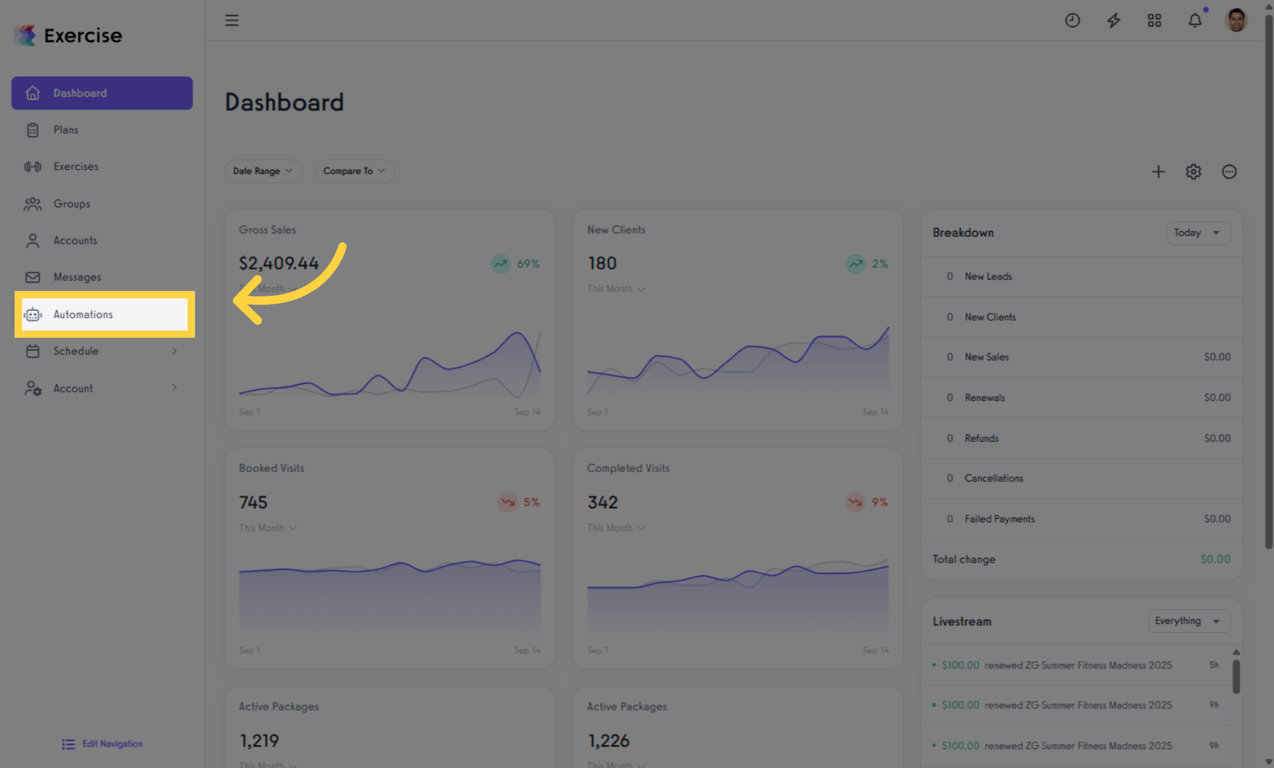Click the Edit Navigation link
This screenshot has width=1274, height=768.
click(102, 744)
